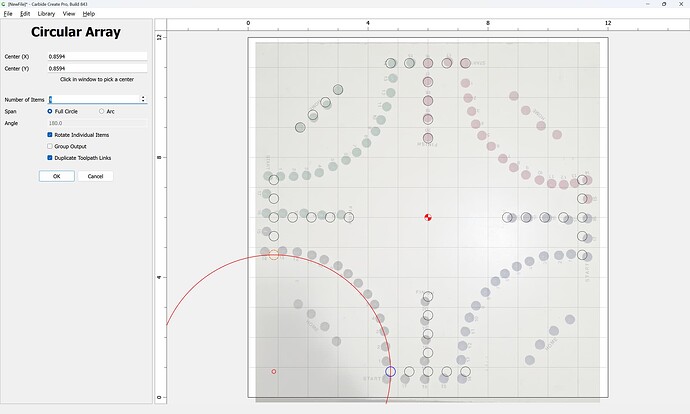Viewport: 690px width, 414px height.
Task: Click the Center (Y) input field
Action: 97,68
